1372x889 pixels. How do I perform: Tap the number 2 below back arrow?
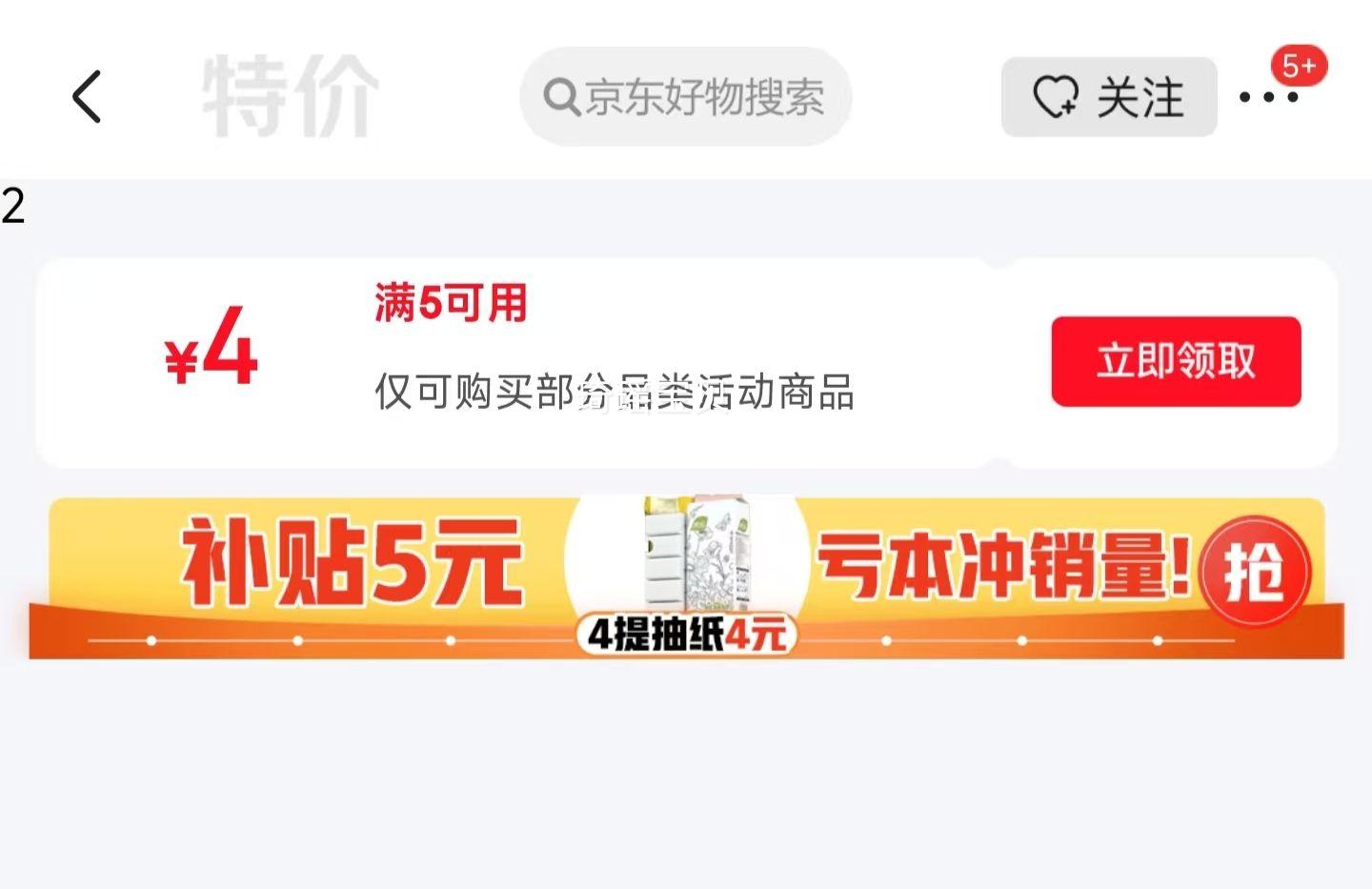[12, 206]
